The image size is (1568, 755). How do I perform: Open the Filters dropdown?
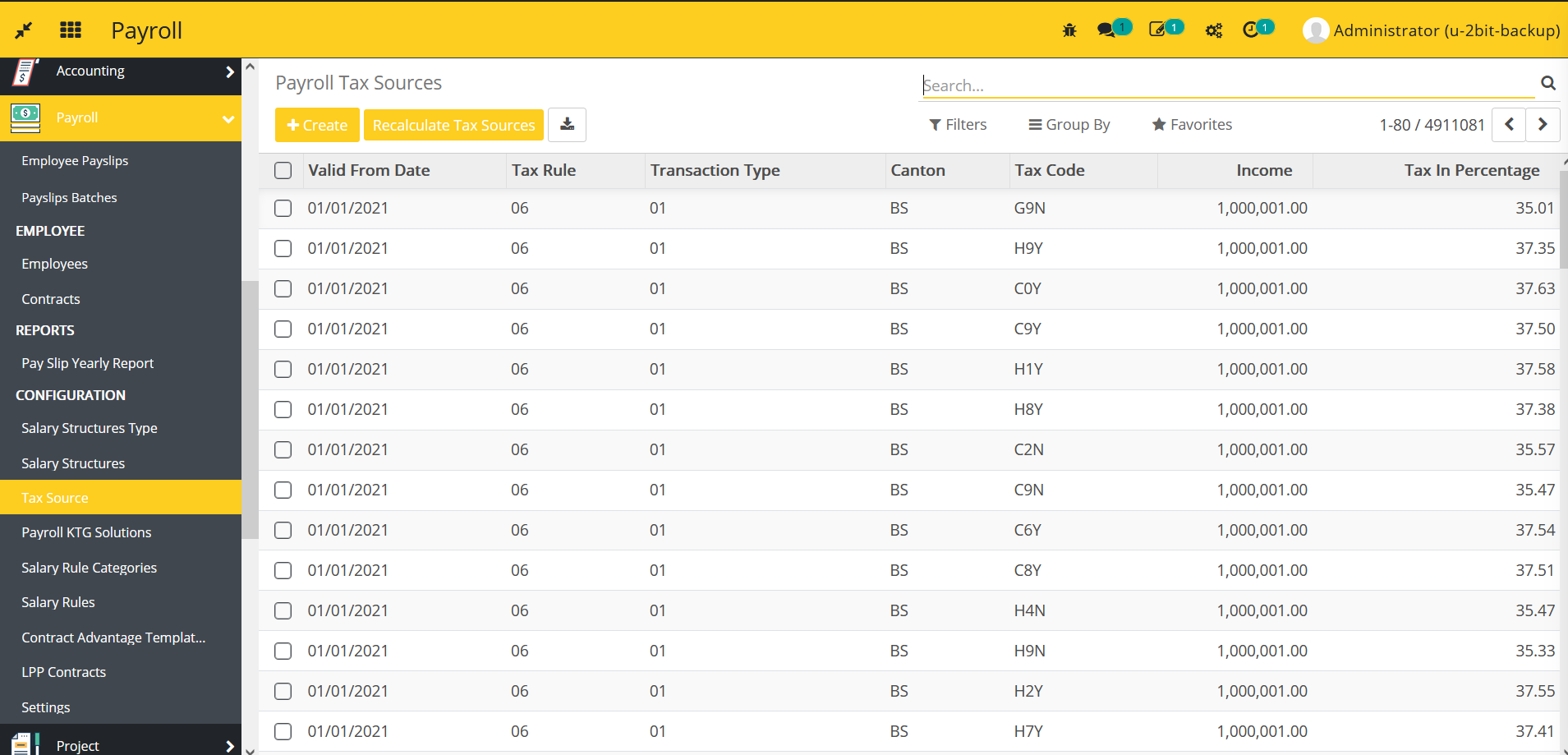958,125
